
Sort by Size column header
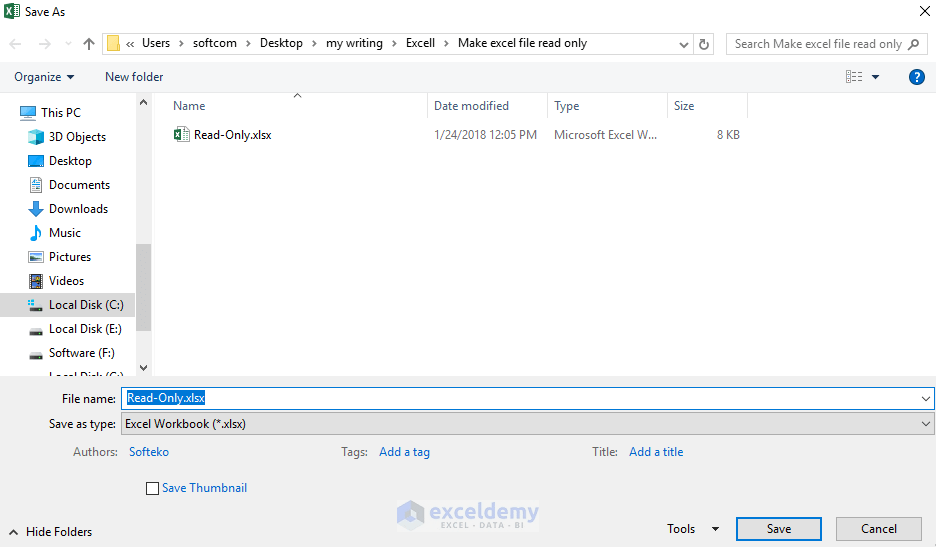point(684,106)
